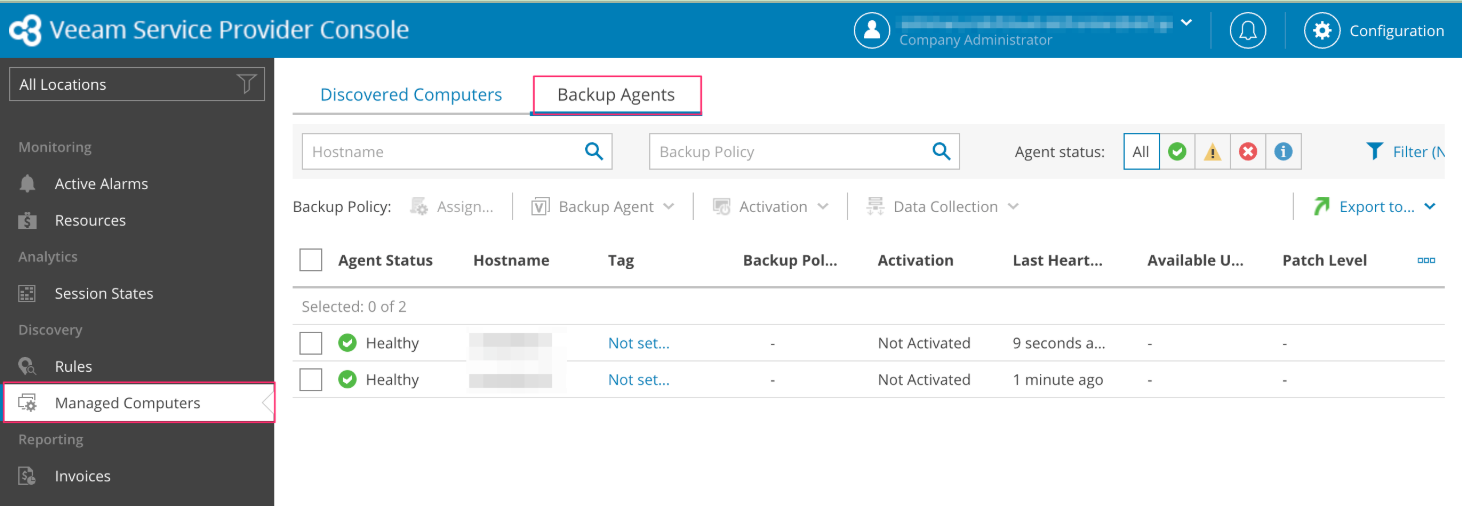
Task: Click the 'Company Administrator' role text
Action: pos(976,41)
